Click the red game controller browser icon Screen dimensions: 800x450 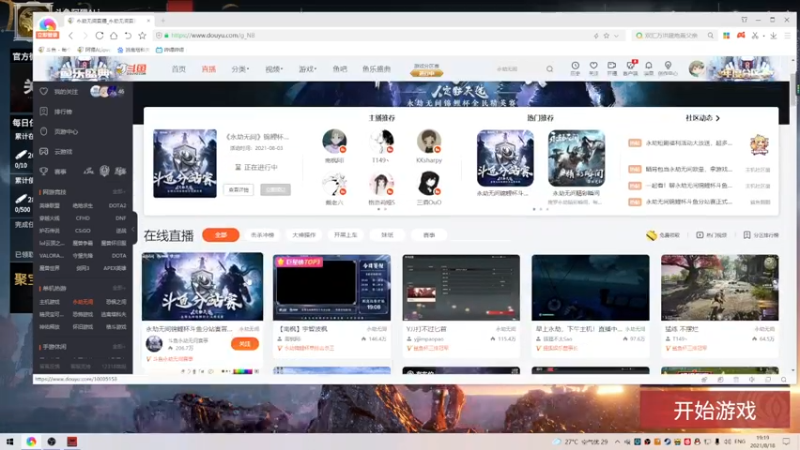pyautogui.click(x=741, y=35)
